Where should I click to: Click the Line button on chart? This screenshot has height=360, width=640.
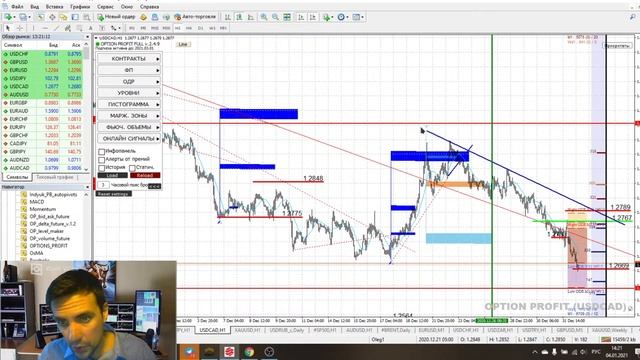(183, 44)
